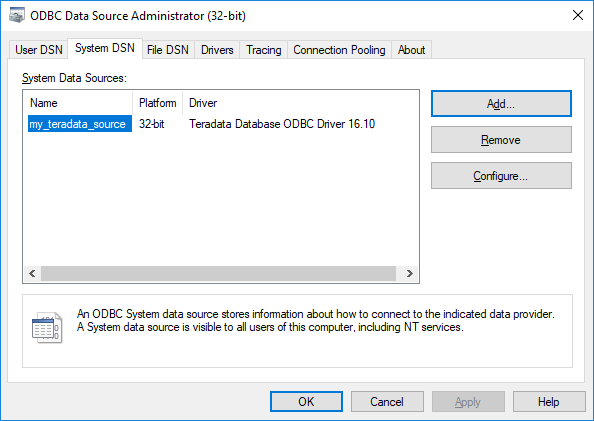594x421 pixels.
Task: Click Remove to delete the data source
Action: pos(501,140)
